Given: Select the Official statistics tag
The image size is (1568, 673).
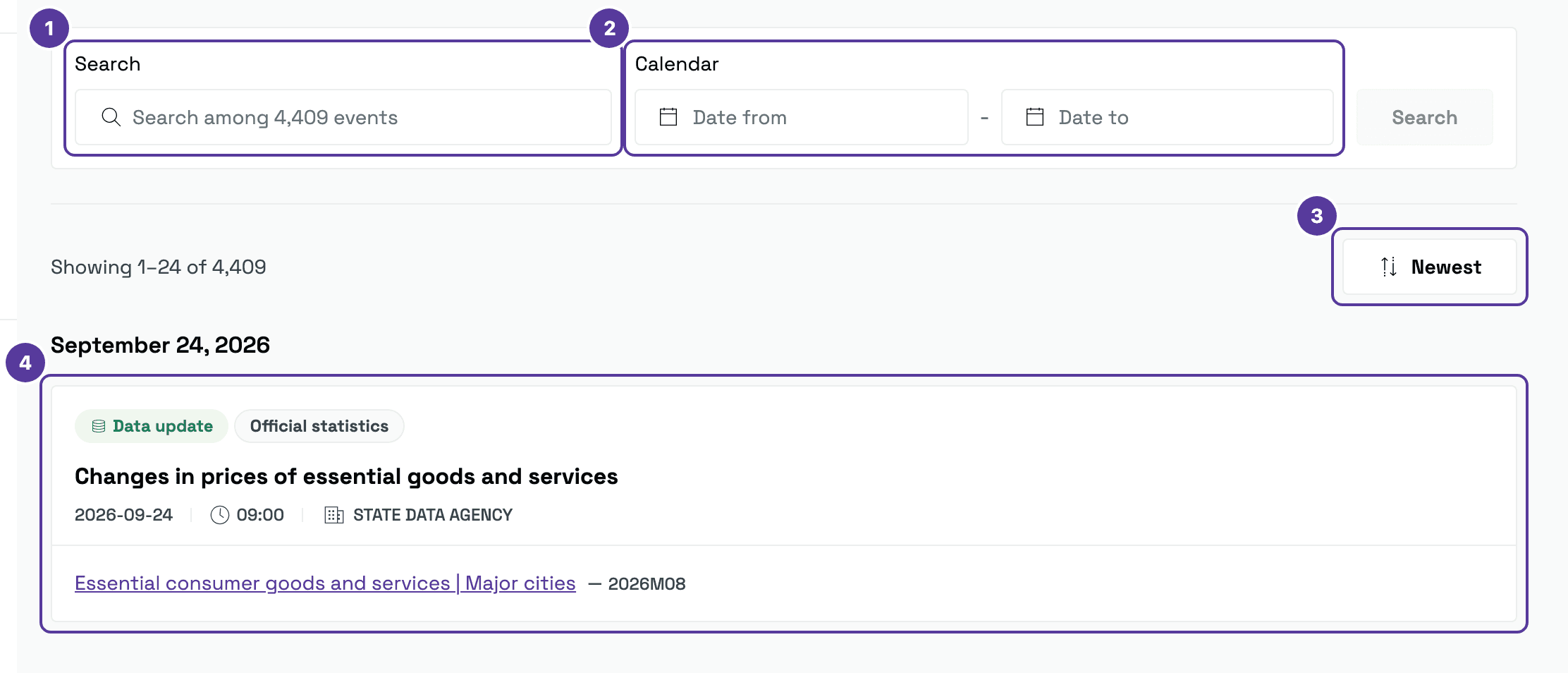Looking at the screenshot, I should coord(319,426).
